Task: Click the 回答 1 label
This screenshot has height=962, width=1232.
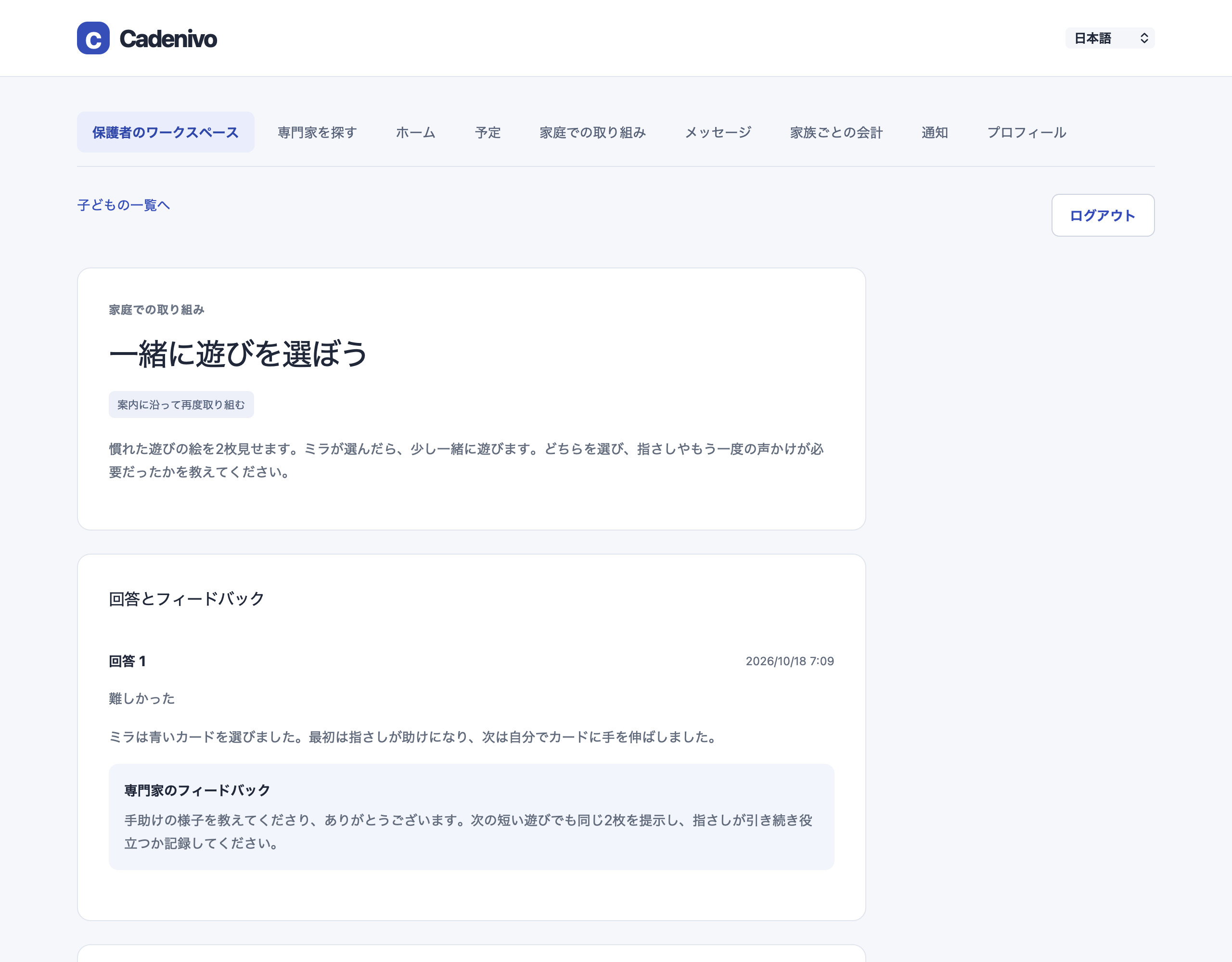Action: tap(128, 661)
